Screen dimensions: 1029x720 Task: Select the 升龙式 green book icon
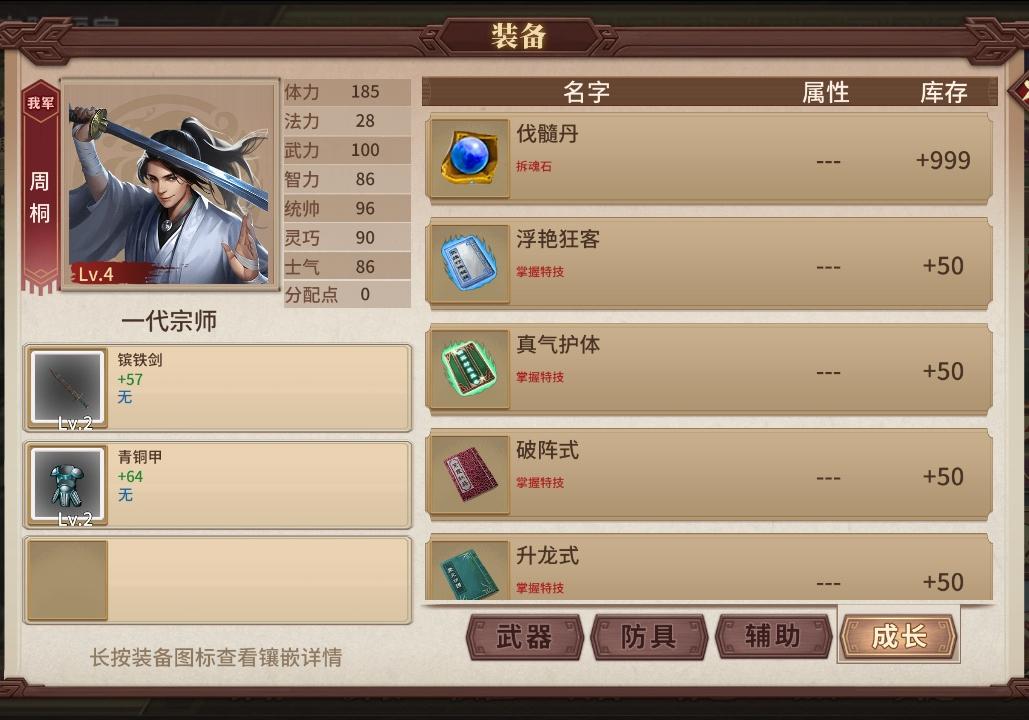(469, 570)
